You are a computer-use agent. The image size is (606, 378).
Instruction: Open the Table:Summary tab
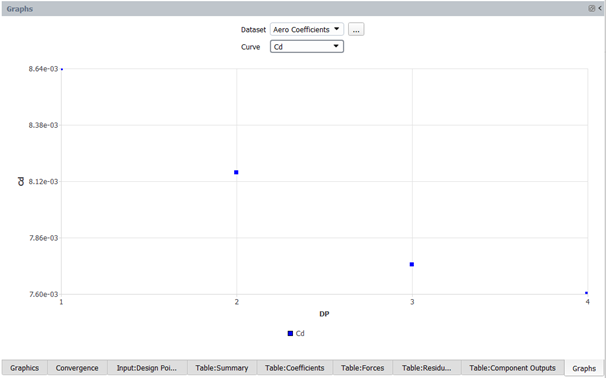222,368
